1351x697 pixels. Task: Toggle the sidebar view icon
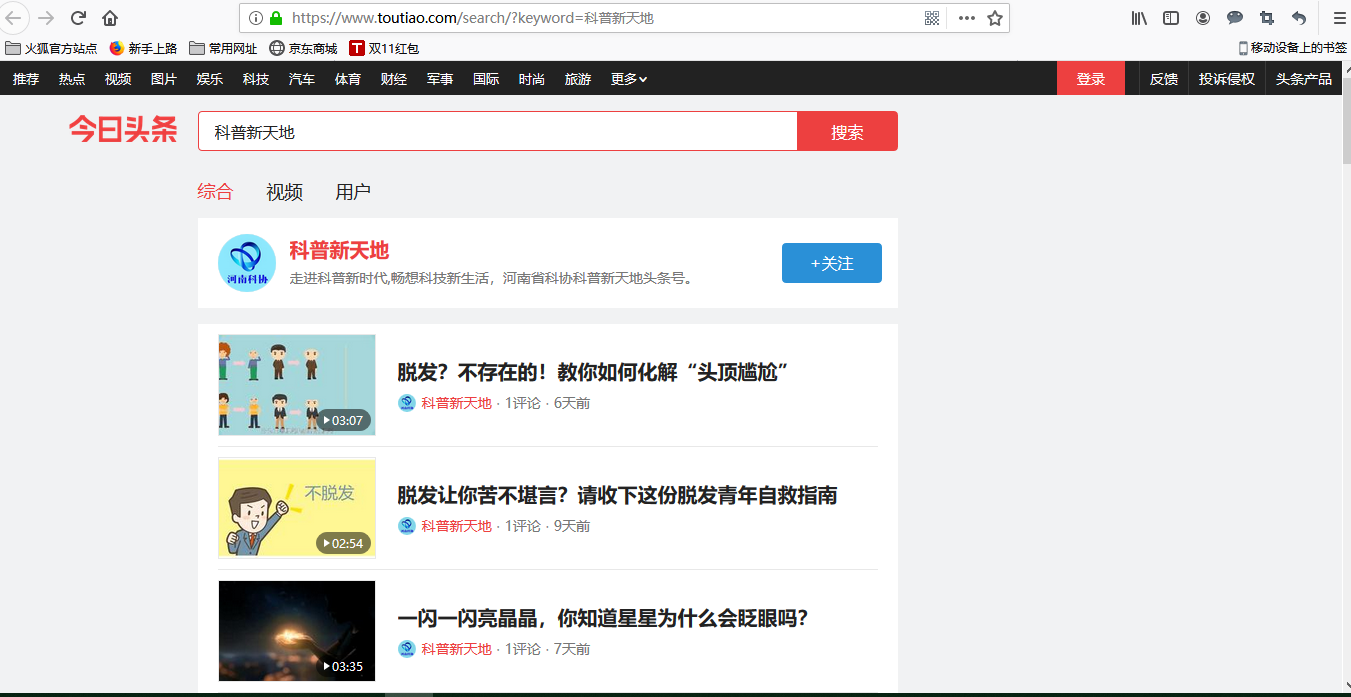[x=1171, y=18]
